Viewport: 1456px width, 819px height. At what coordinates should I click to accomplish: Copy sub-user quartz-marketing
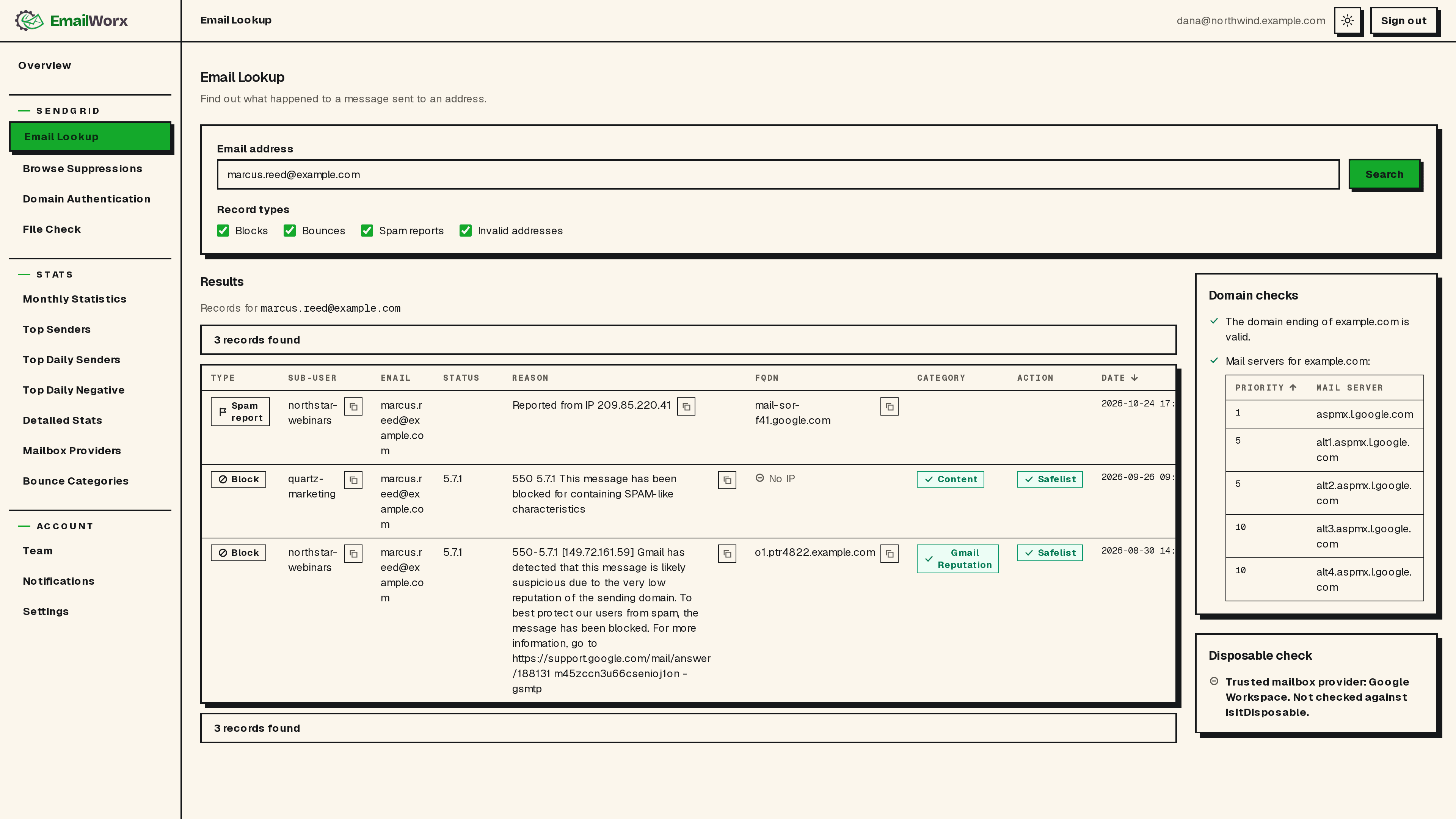tap(353, 480)
